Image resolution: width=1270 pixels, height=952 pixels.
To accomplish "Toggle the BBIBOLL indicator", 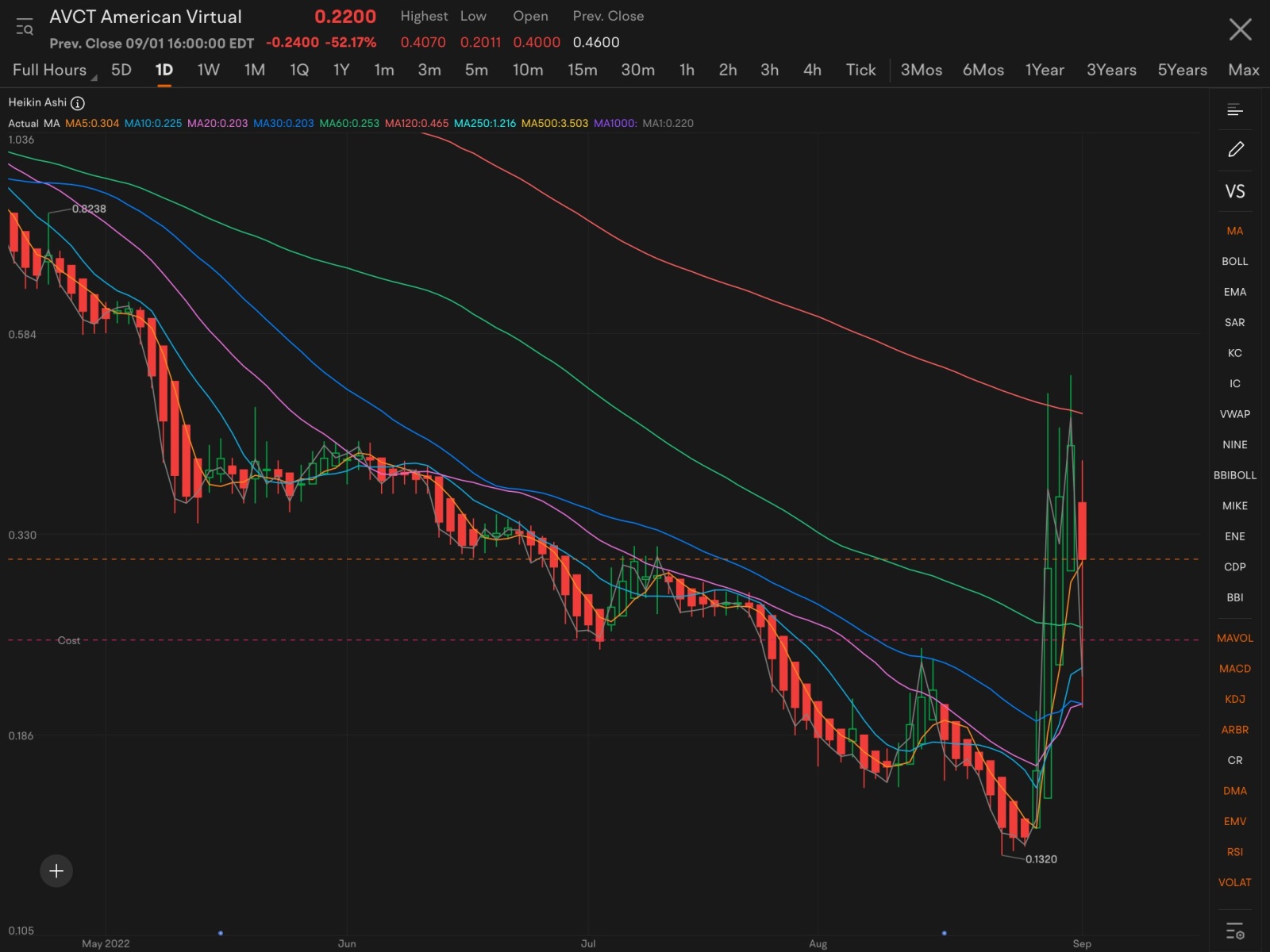I will tap(1235, 475).
